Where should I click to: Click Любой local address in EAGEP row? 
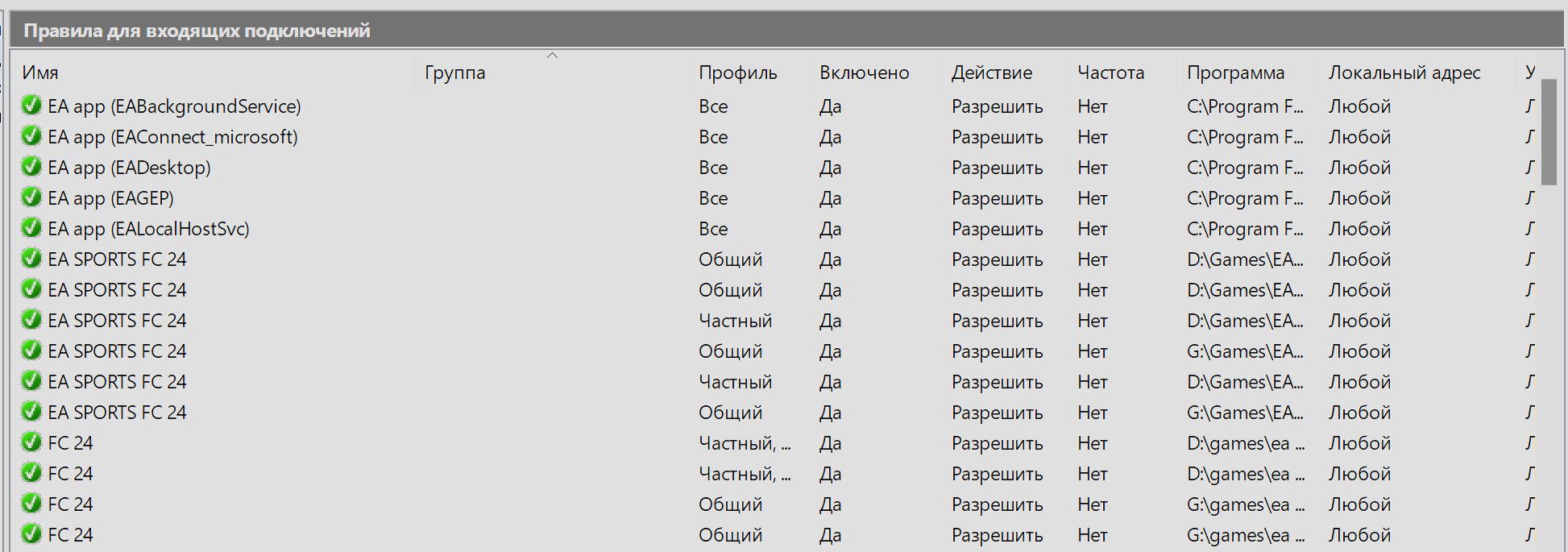click(x=1360, y=198)
